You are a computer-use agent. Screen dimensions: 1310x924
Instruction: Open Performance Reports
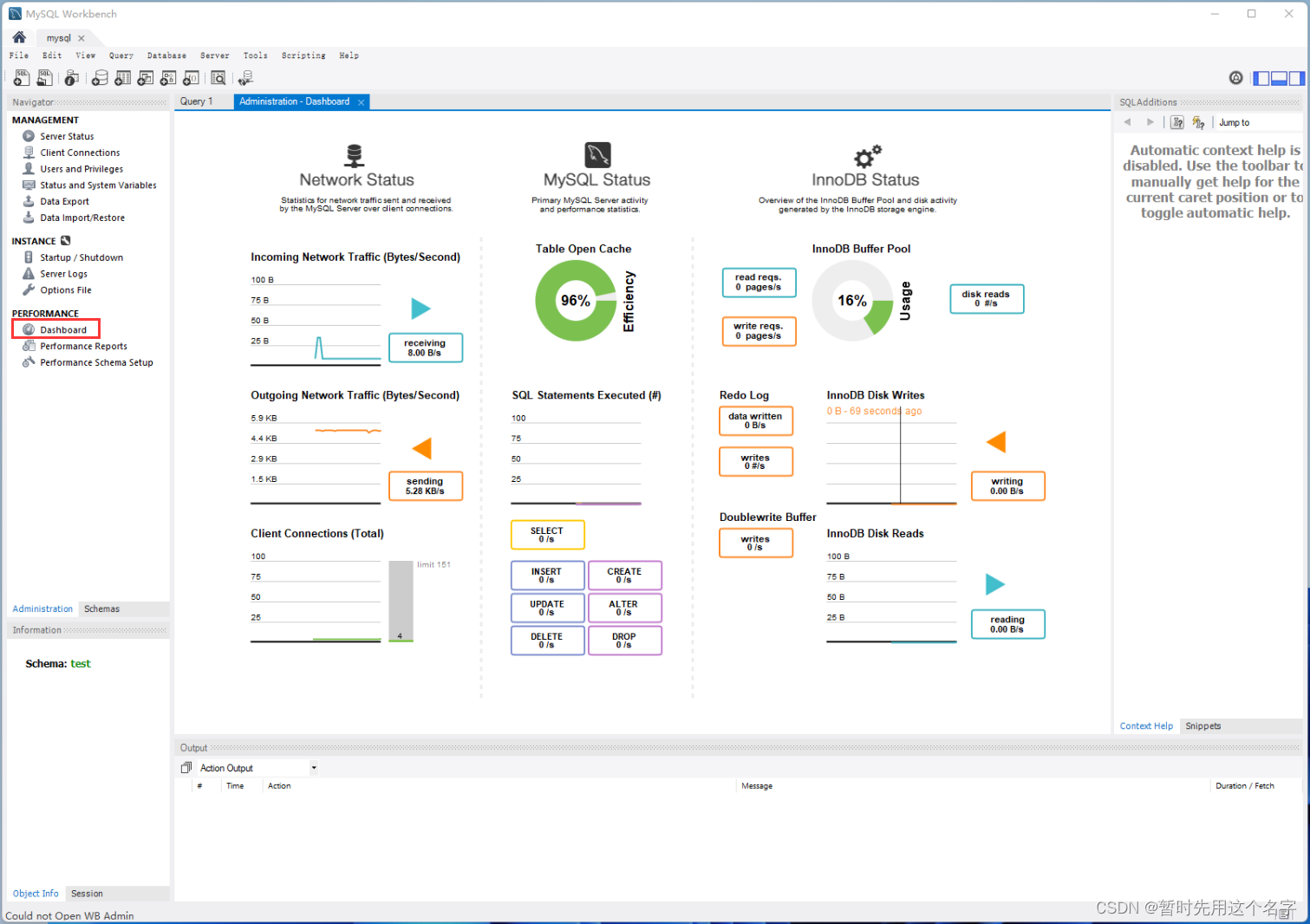(x=83, y=346)
